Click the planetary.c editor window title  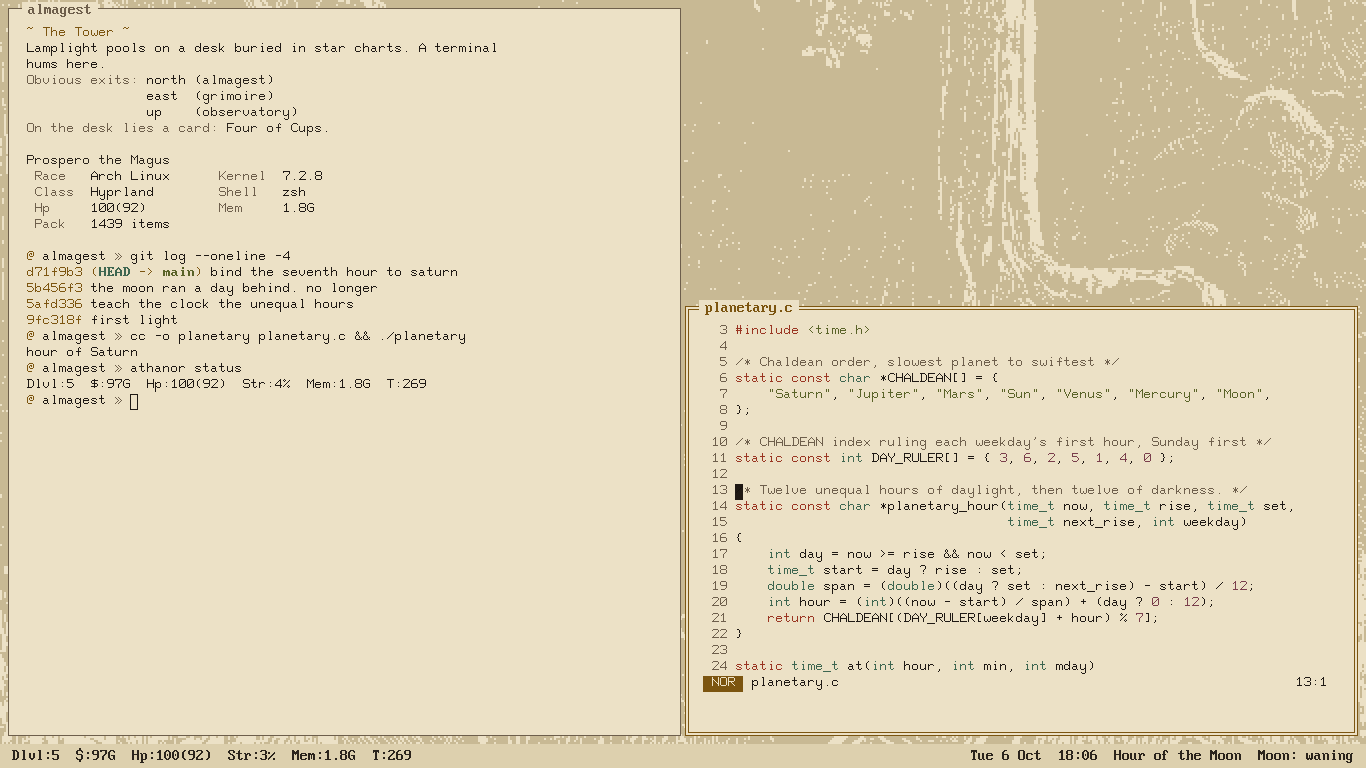(748, 308)
